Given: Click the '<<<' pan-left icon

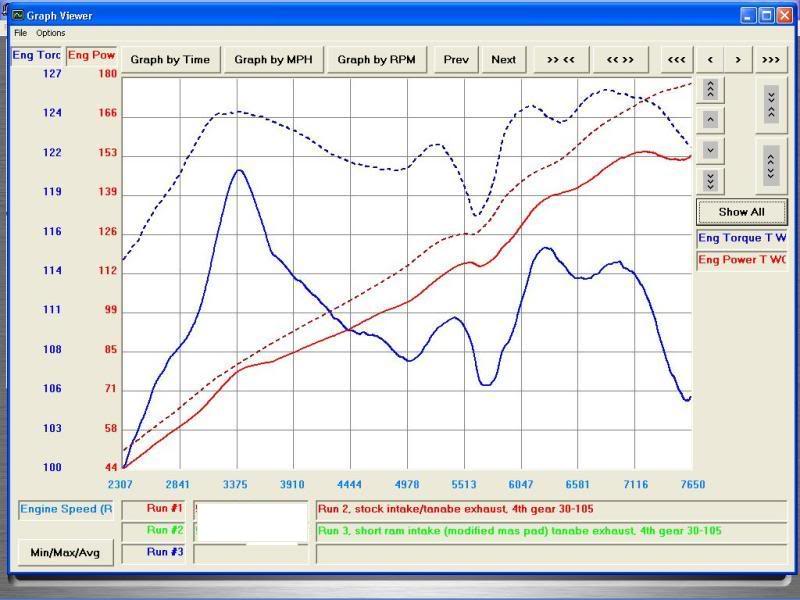Looking at the screenshot, I should 676,59.
